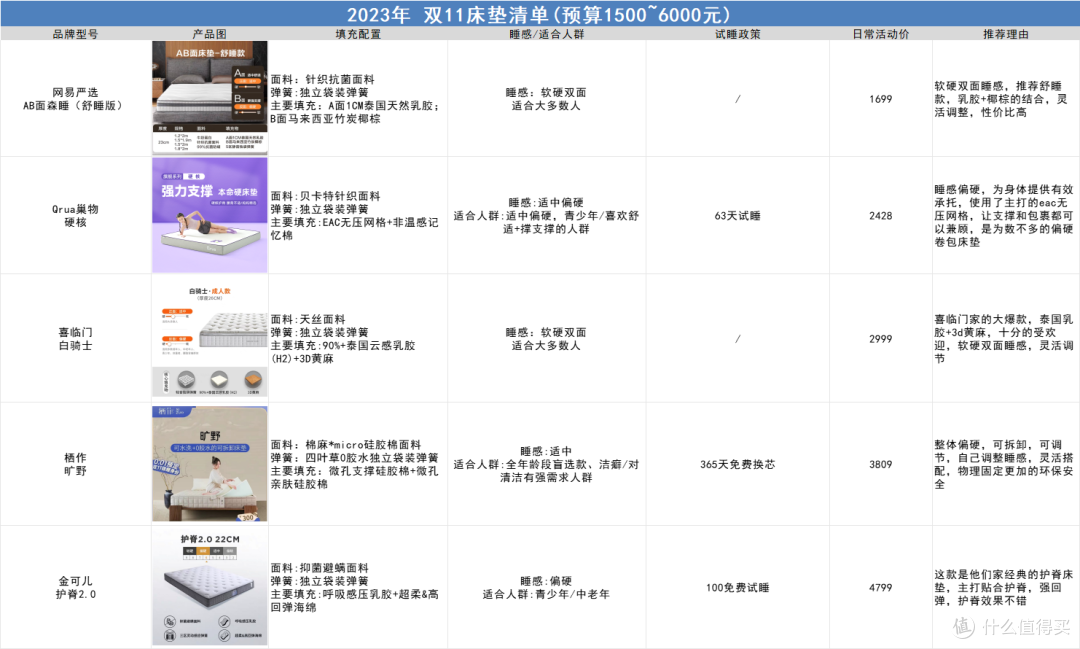Image resolution: width=1080 pixels, height=649 pixels.
Task: Select the 推荐理由 column header
Action: (1006, 34)
